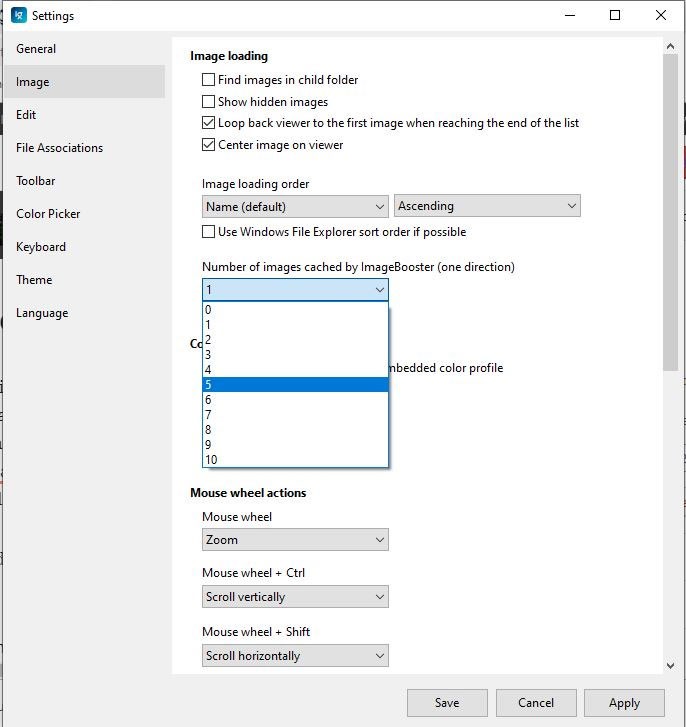
Task: Enable Use Windows File Explorer sort order
Action: [x=209, y=232]
